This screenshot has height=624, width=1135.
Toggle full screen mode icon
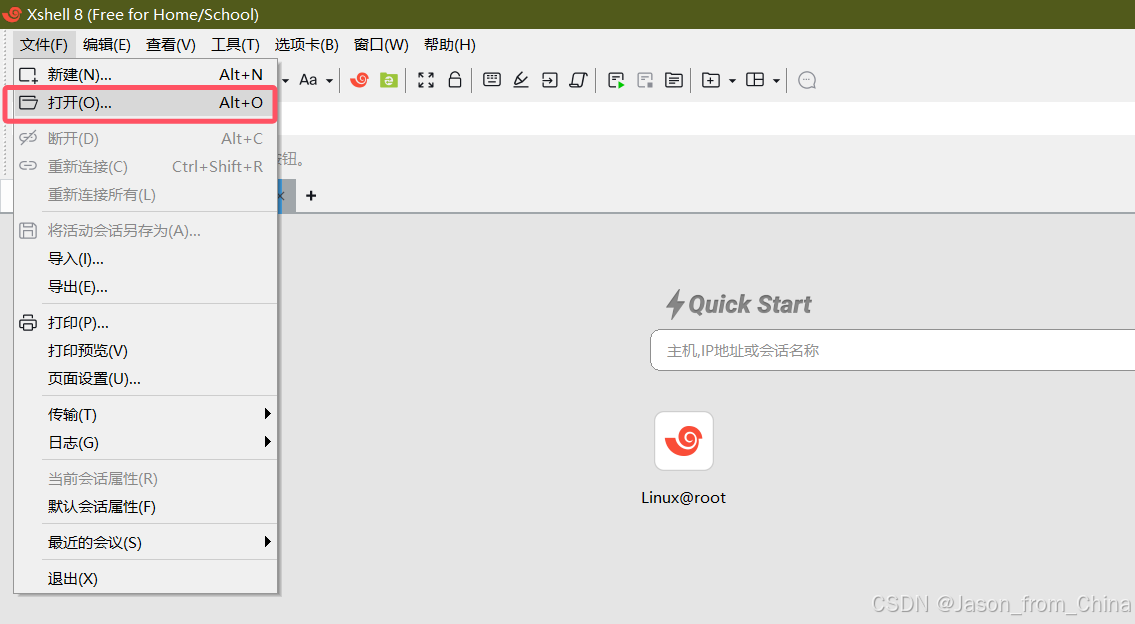[x=426, y=80]
